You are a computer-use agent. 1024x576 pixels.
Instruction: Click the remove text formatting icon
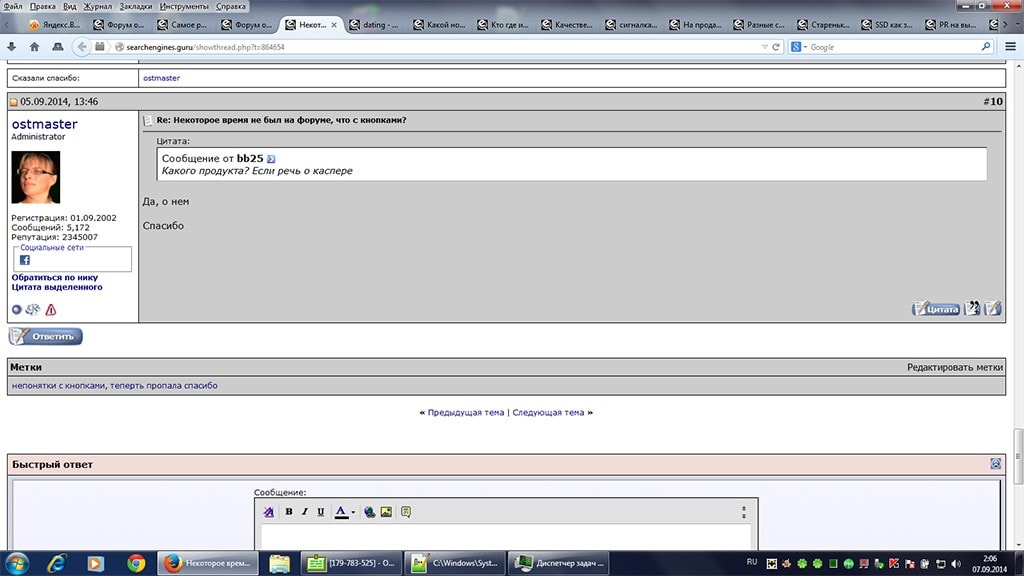(x=268, y=512)
